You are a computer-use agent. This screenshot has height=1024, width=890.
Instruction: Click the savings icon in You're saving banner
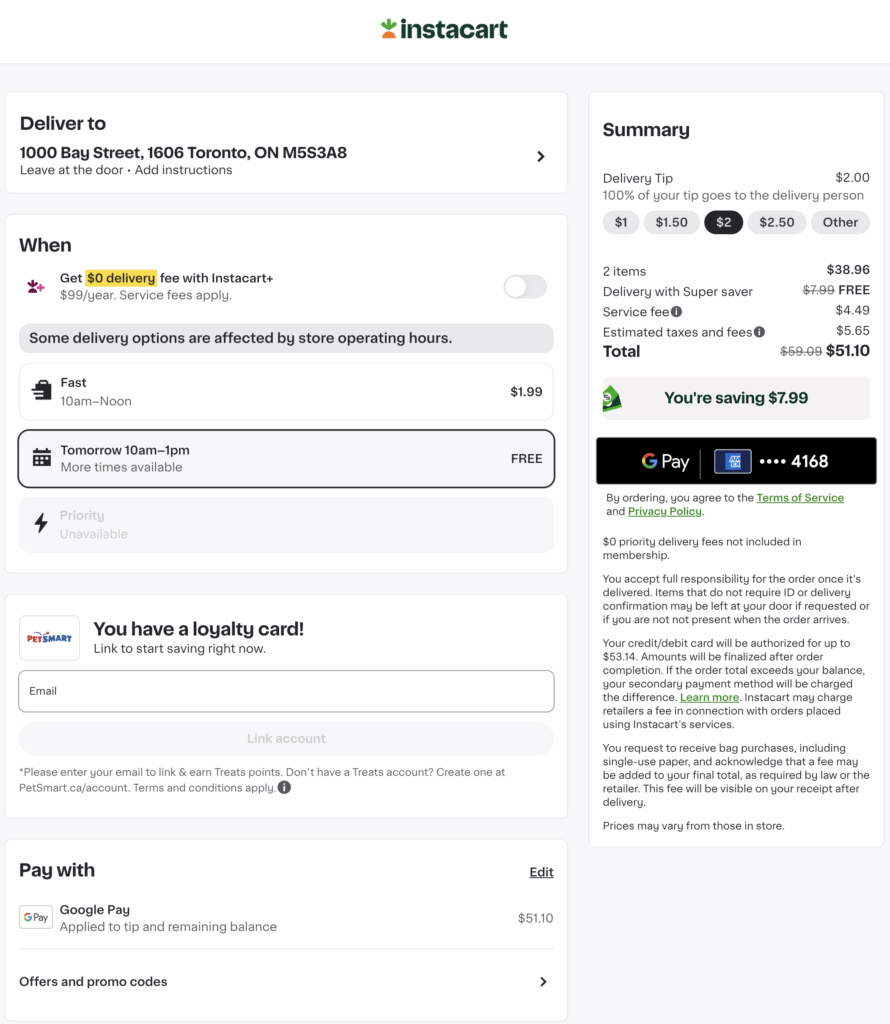click(x=614, y=398)
